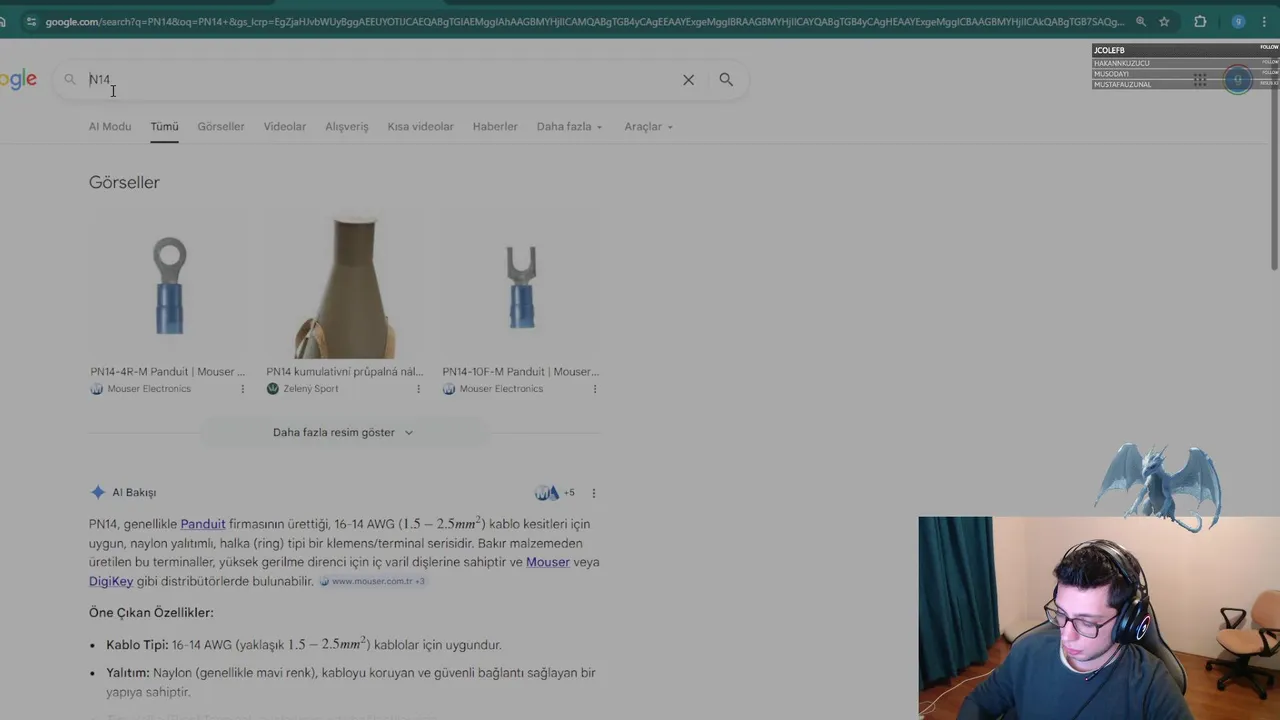
Task: Click the magnifier icon left of the PN14 query
Action: pos(70,79)
